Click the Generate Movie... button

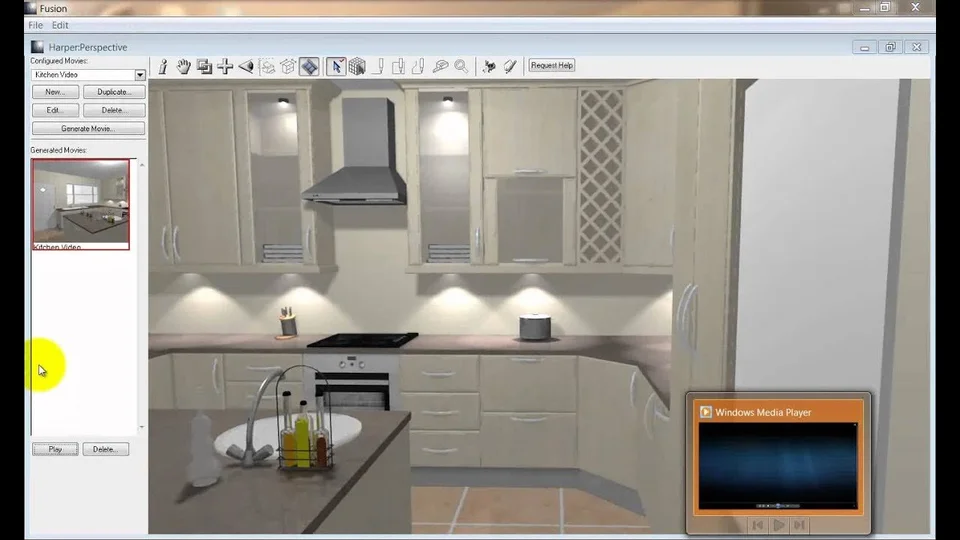click(88, 129)
